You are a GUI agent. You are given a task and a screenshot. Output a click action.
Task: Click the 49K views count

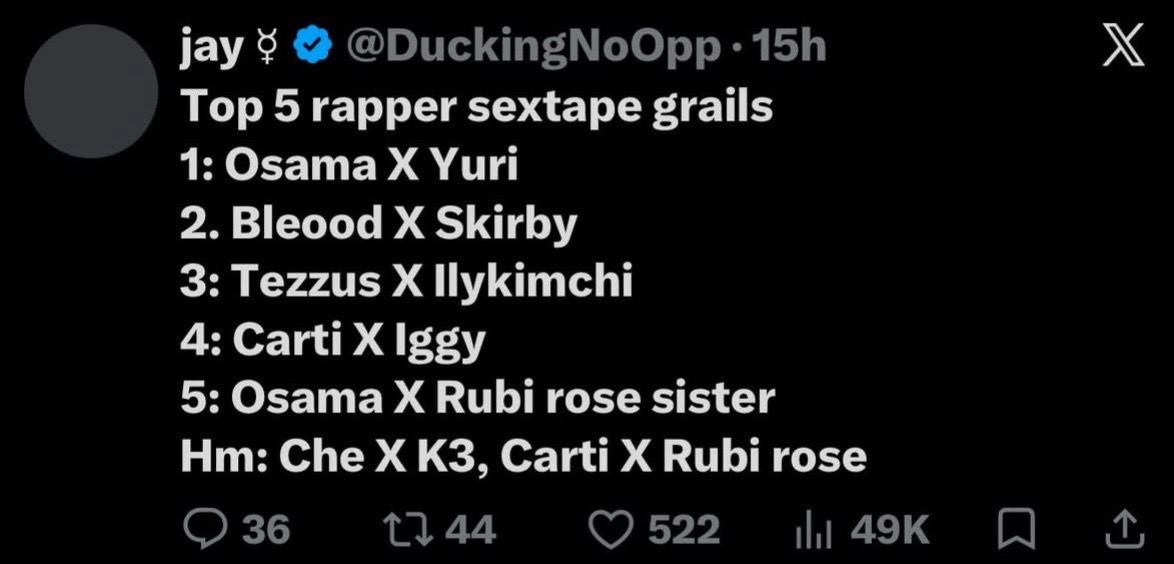(889, 530)
